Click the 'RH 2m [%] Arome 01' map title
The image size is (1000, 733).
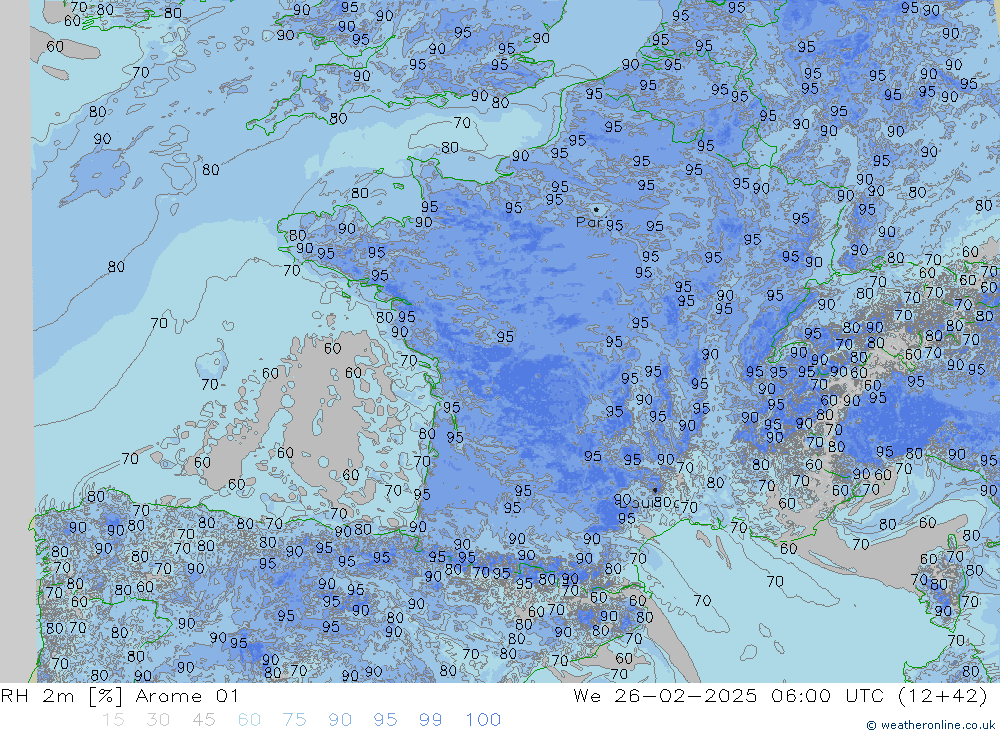pyautogui.click(x=120, y=696)
